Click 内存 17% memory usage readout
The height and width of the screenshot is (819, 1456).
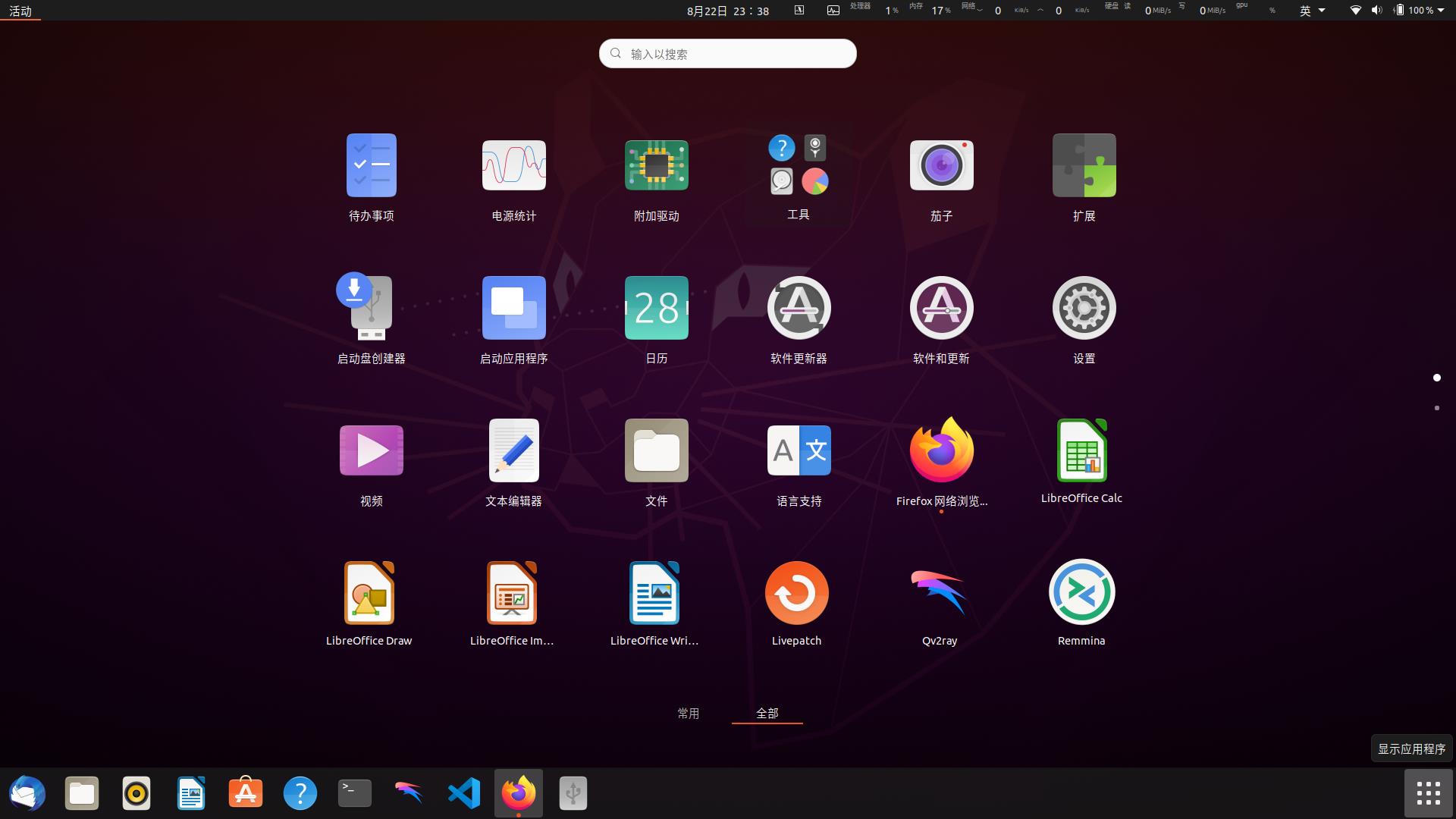(930, 10)
